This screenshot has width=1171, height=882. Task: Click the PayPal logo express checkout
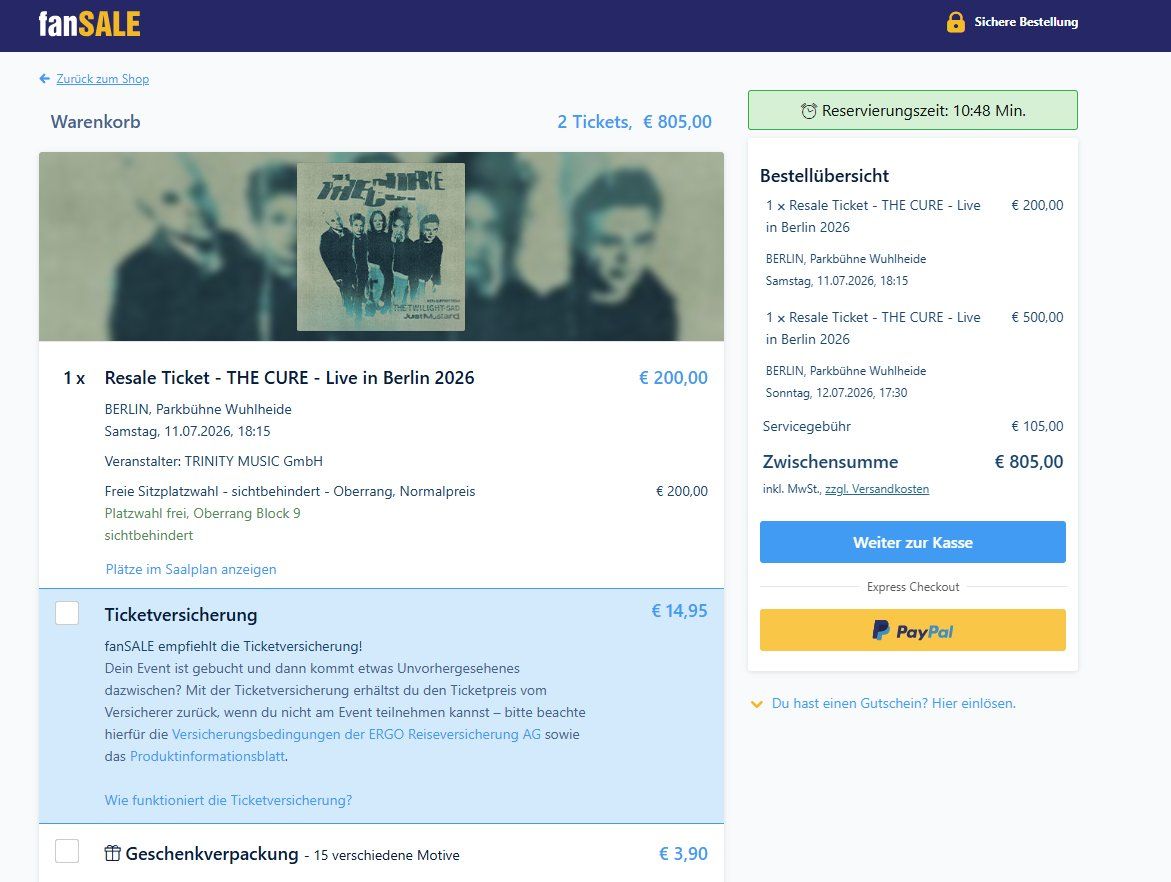912,631
